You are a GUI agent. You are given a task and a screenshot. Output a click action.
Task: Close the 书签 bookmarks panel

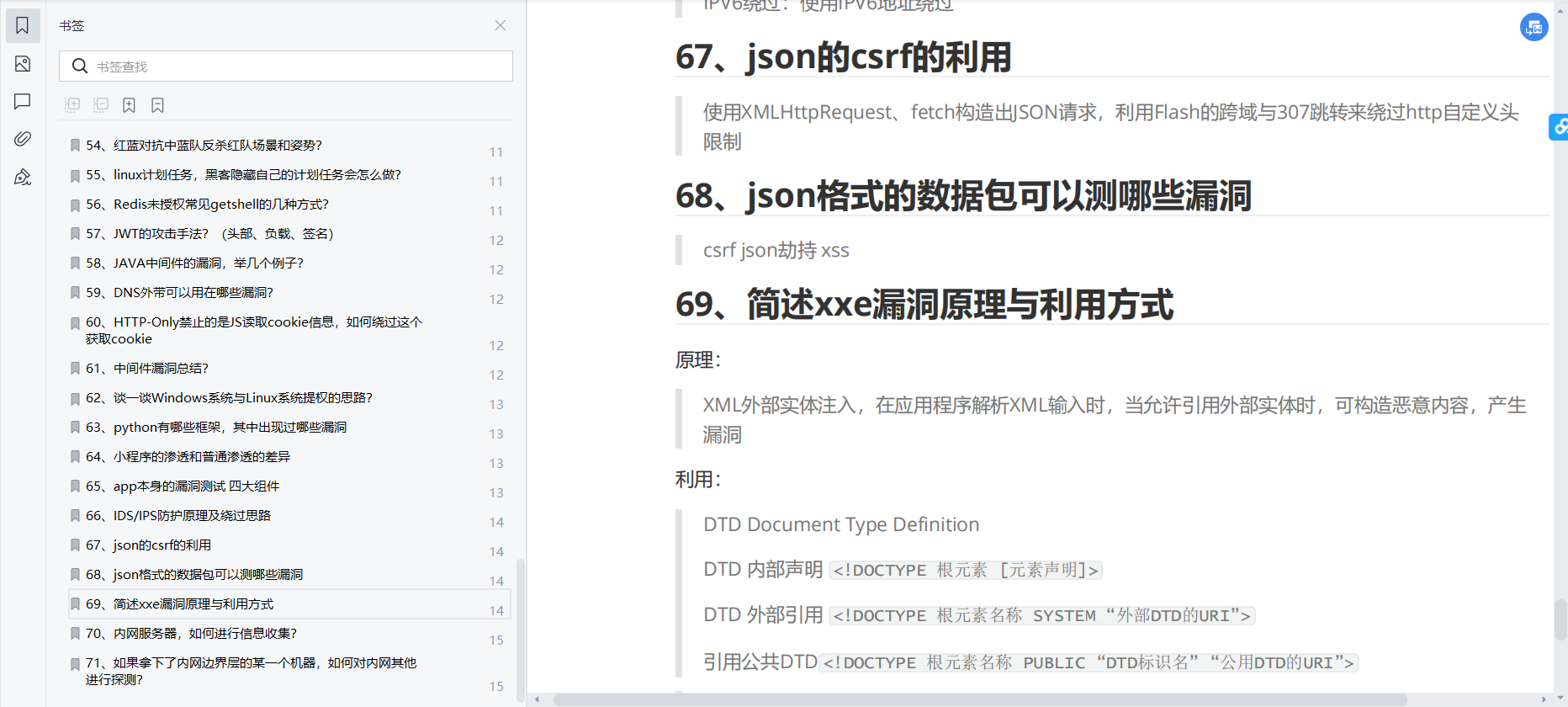(501, 25)
